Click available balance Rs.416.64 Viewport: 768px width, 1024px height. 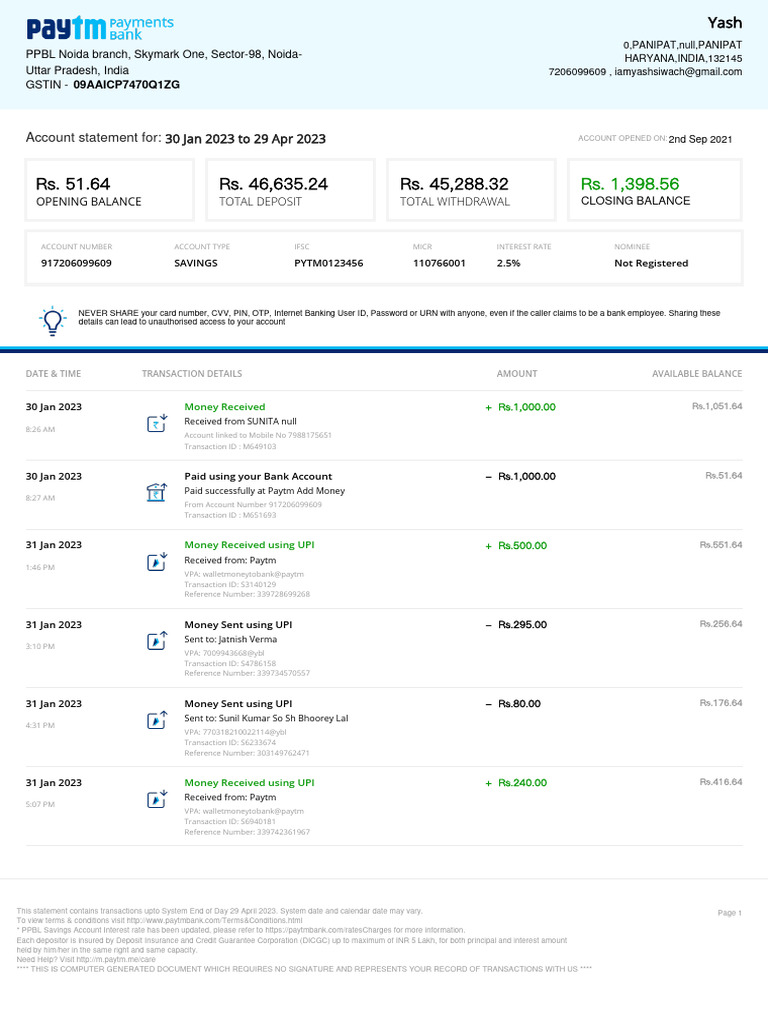[x=721, y=782]
